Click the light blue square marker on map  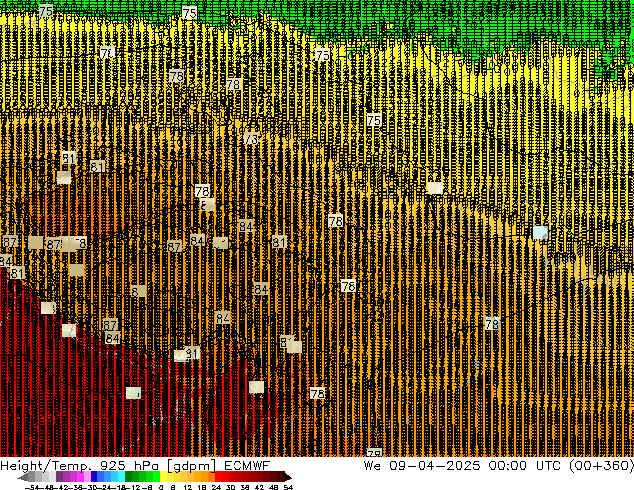(540, 232)
